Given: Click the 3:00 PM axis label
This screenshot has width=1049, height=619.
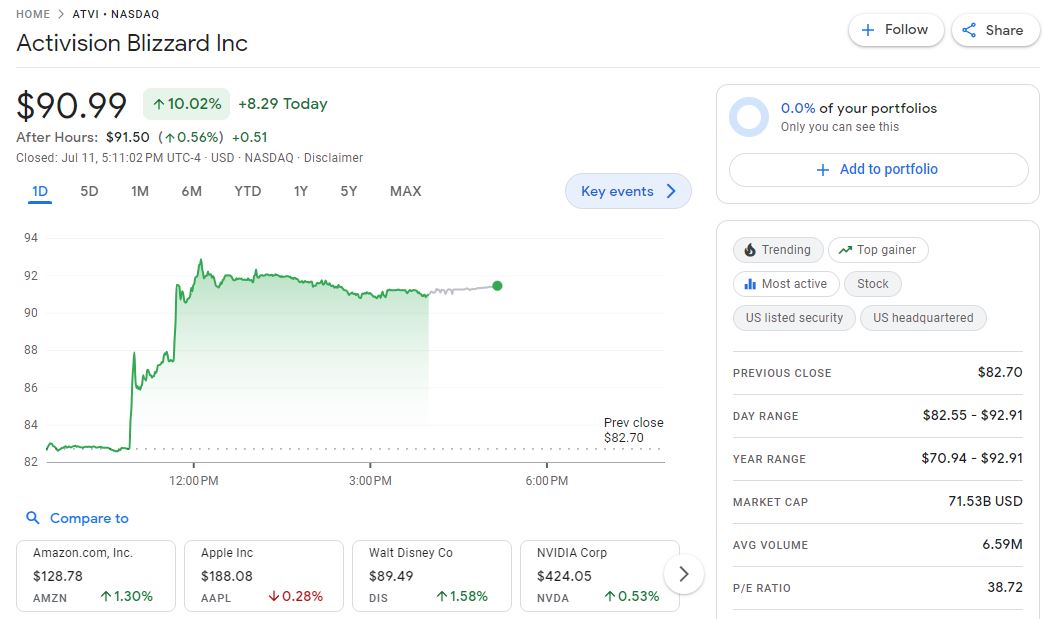Looking at the screenshot, I should pos(370,480).
